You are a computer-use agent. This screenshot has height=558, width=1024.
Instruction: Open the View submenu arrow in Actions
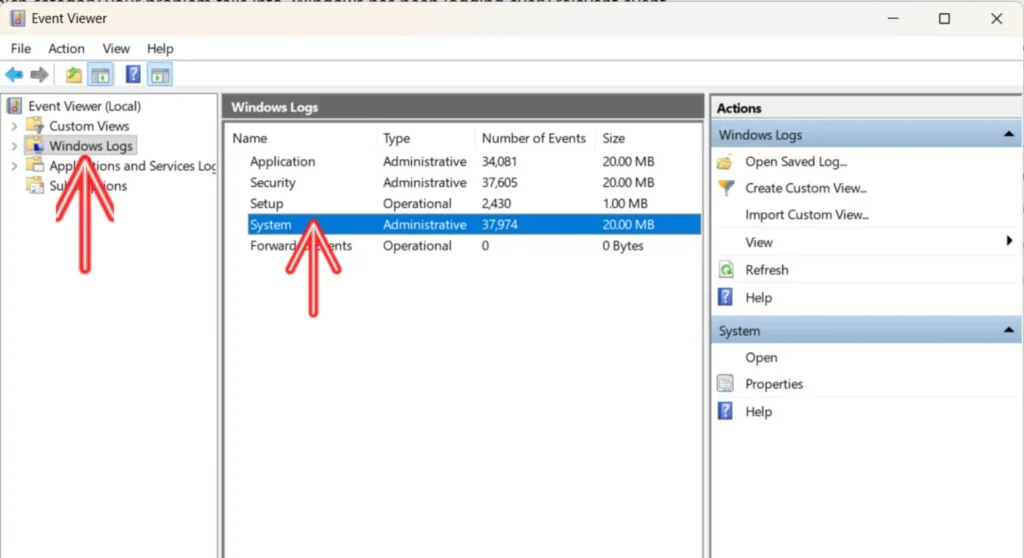pos(1009,241)
